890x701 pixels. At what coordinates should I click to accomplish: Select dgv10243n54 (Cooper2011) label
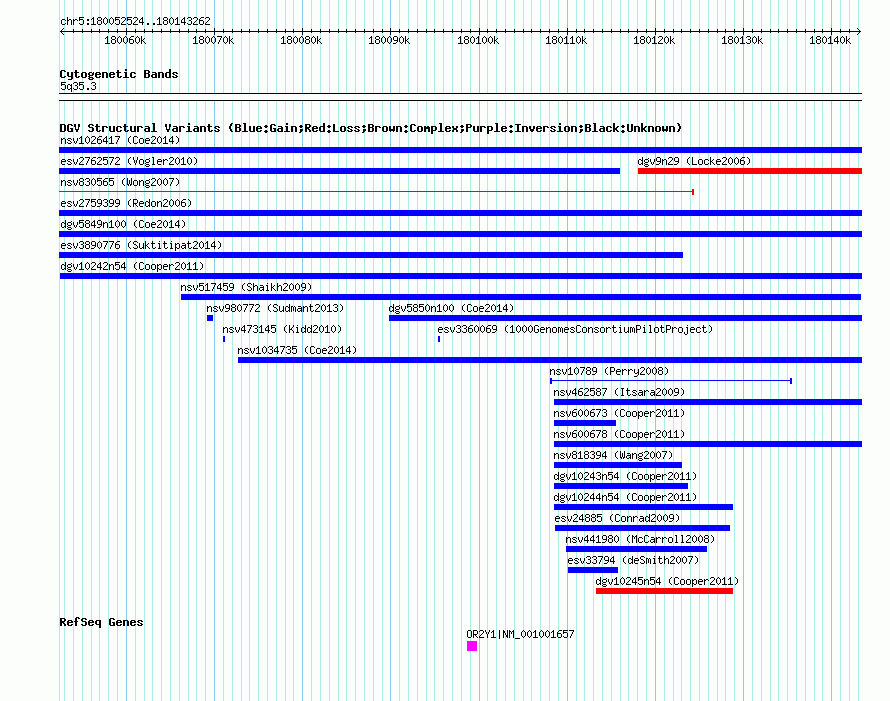pos(625,476)
